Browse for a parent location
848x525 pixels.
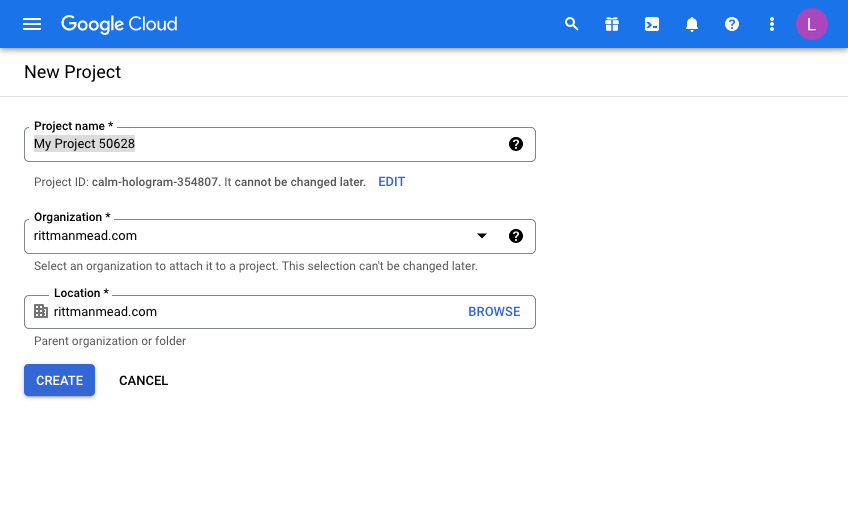pyautogui.click(x=494, y=311)
